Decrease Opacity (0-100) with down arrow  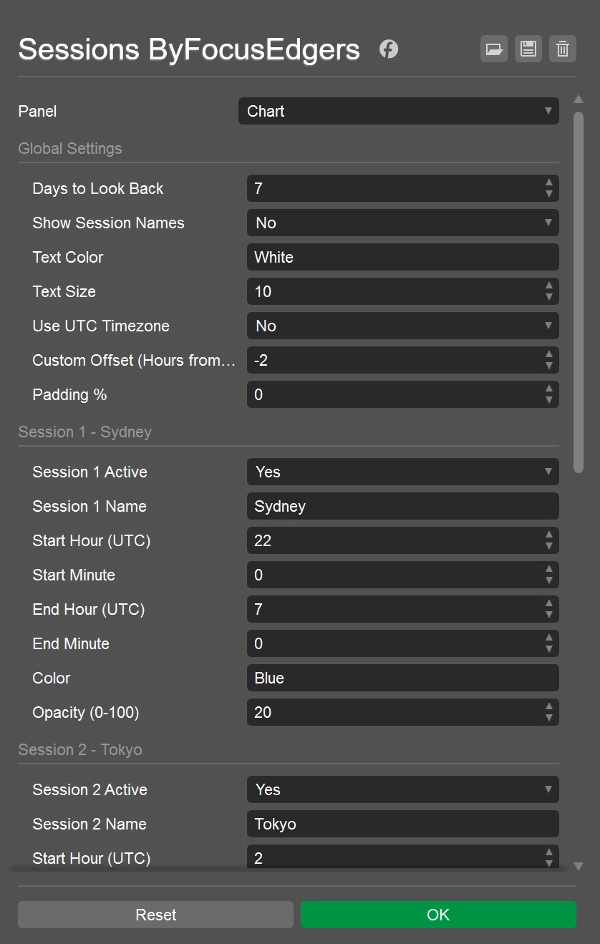point(549,718)
